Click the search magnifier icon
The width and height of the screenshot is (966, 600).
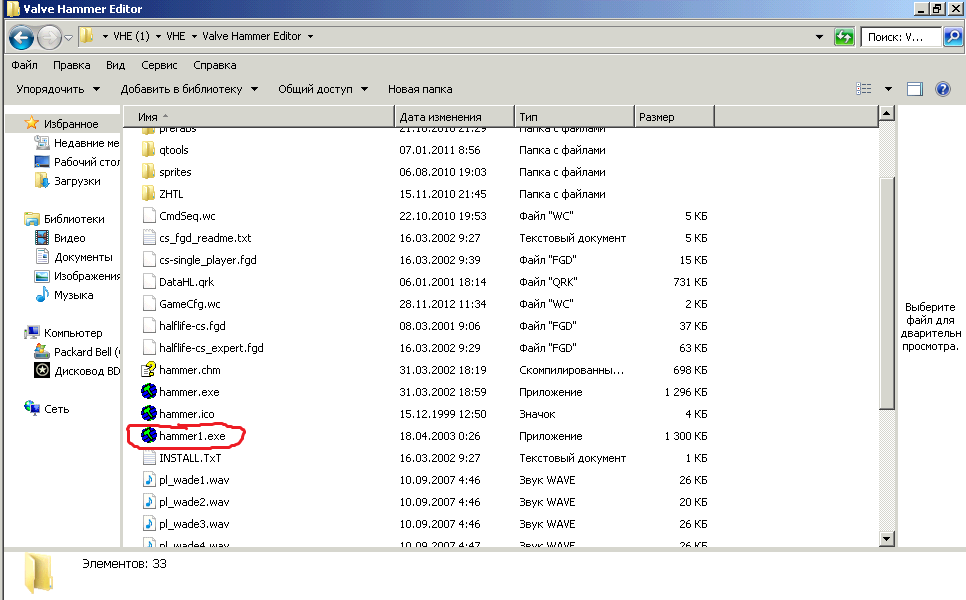point(952,37)
